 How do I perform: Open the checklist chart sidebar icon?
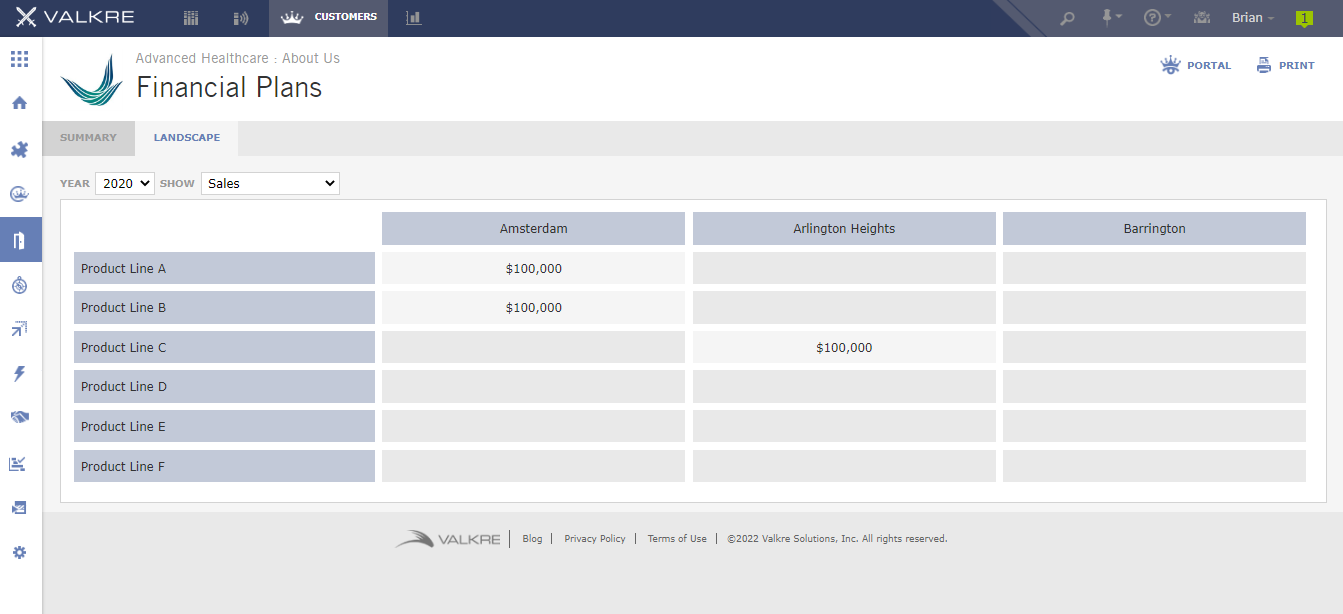point(19,463)
